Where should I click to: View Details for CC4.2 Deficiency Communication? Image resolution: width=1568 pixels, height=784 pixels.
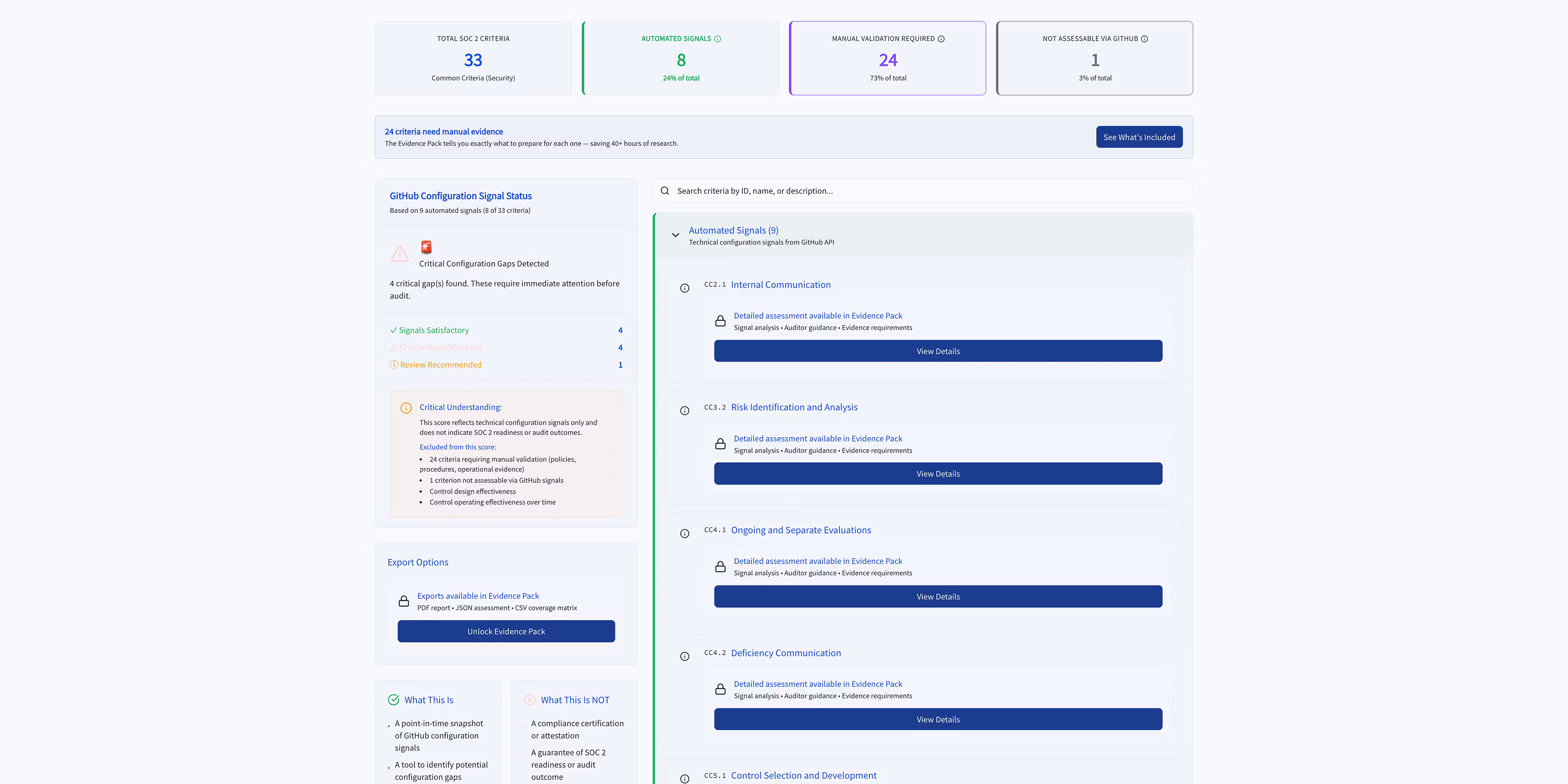pos(938,719)
